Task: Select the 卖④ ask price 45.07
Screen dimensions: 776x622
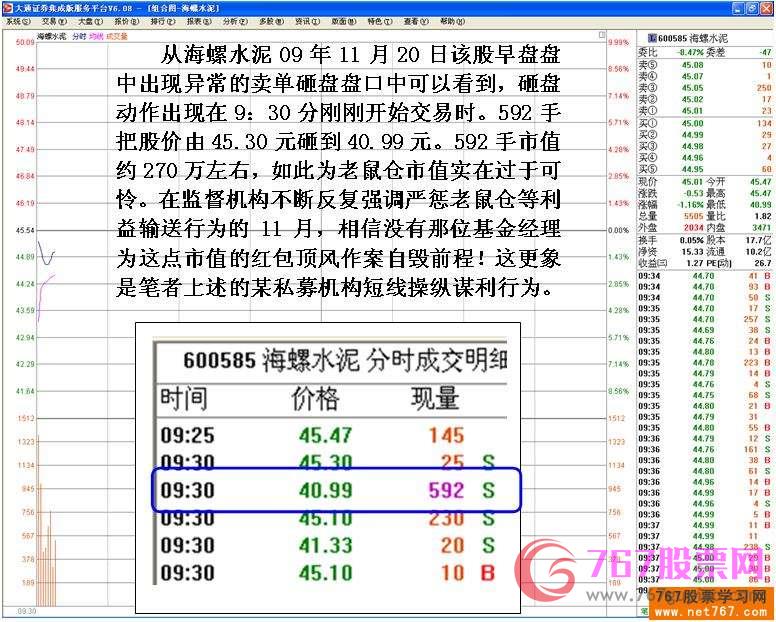Action: 692,76
